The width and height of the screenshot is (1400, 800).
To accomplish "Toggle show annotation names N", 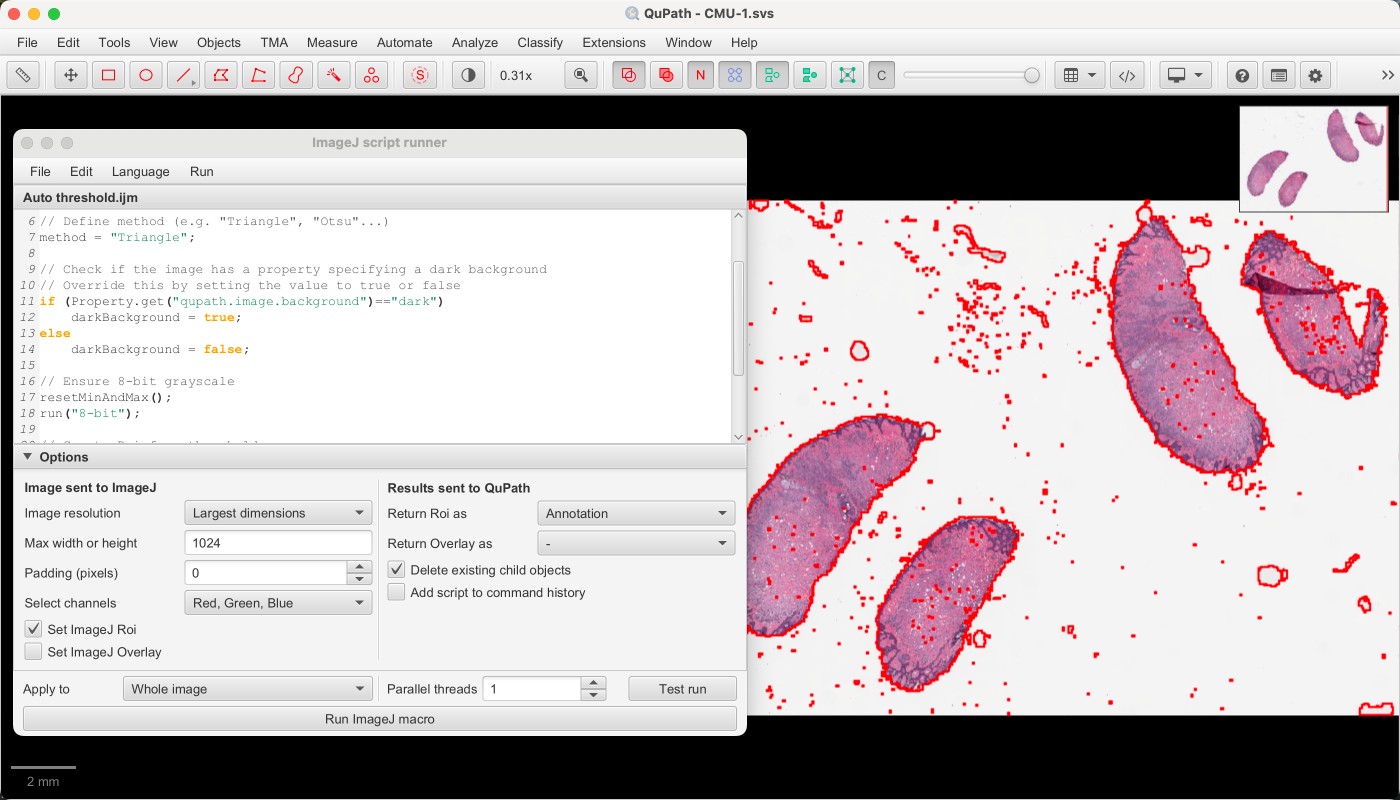I will (701, 75).
